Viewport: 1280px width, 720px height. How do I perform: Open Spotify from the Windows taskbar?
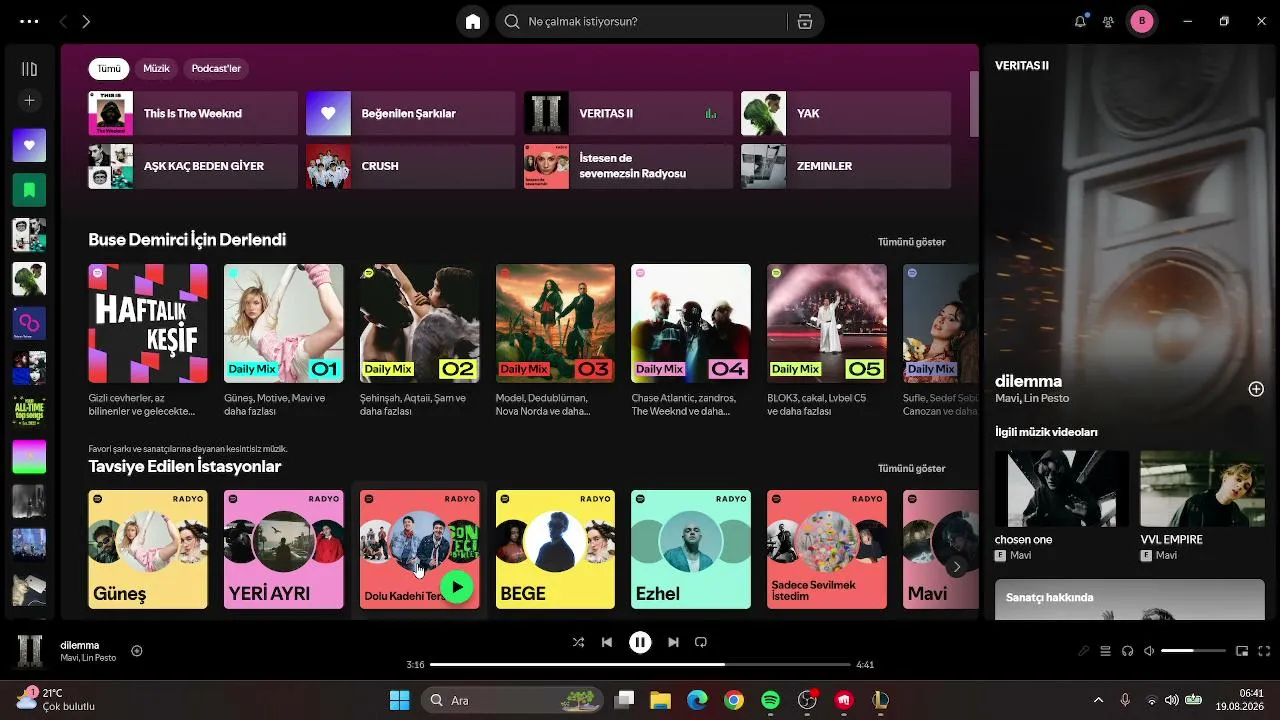770,700
